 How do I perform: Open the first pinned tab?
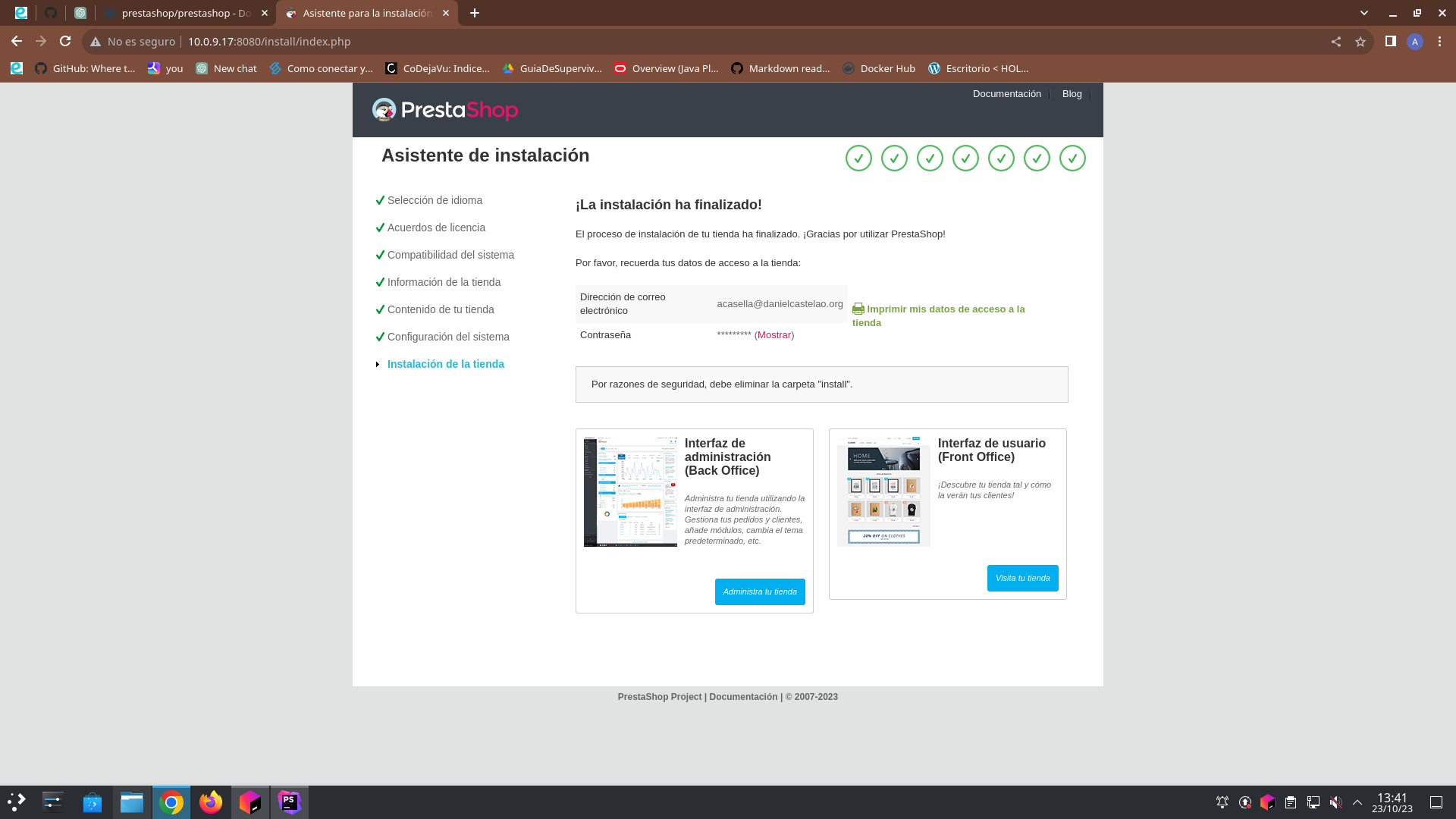coord(21,13)
